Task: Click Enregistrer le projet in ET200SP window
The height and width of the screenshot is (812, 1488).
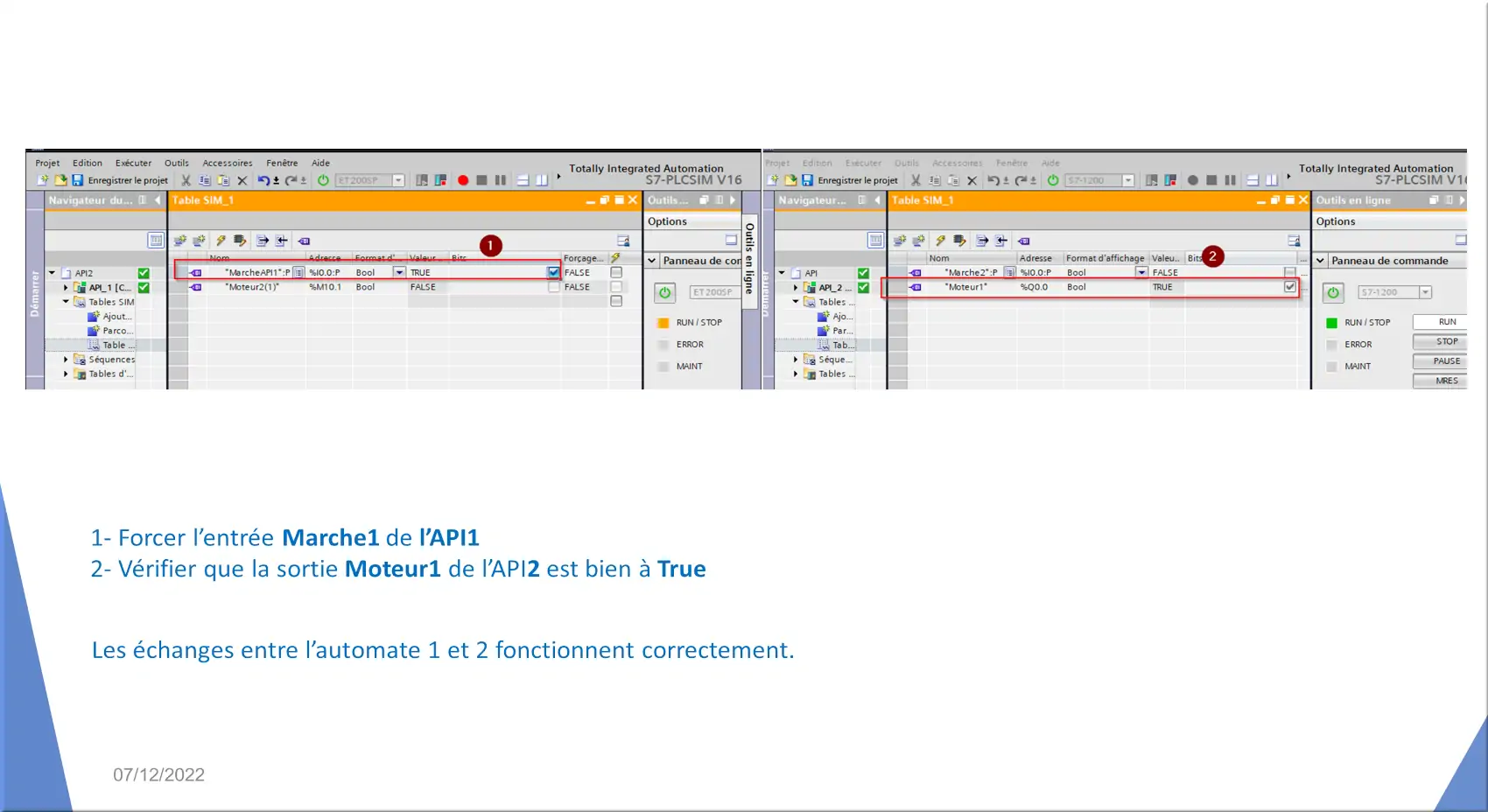Action: click(x=128, y=180)
